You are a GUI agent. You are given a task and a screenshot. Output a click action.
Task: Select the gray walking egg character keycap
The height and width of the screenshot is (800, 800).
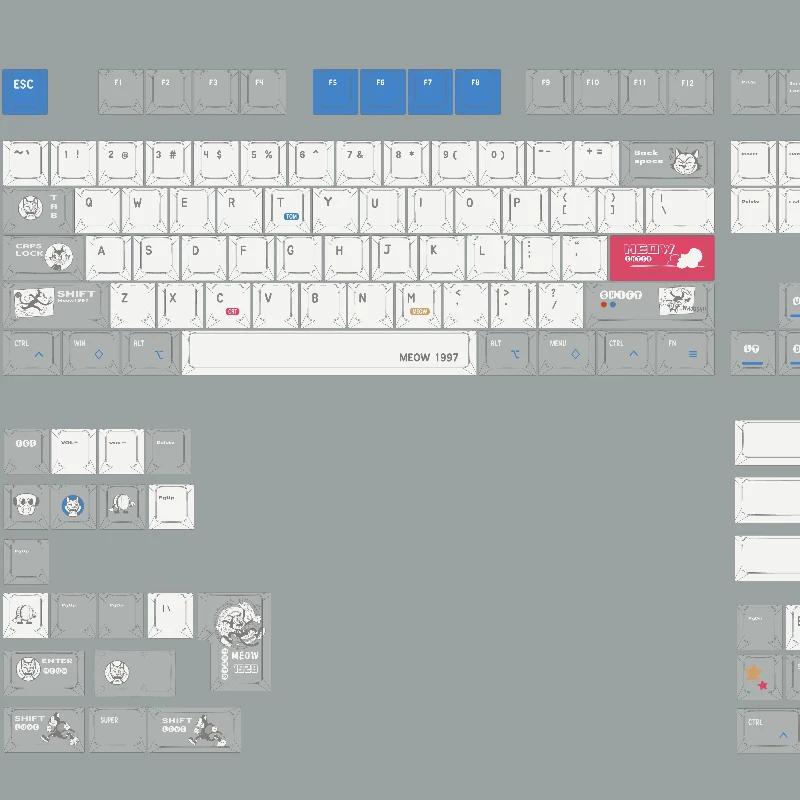122,507
